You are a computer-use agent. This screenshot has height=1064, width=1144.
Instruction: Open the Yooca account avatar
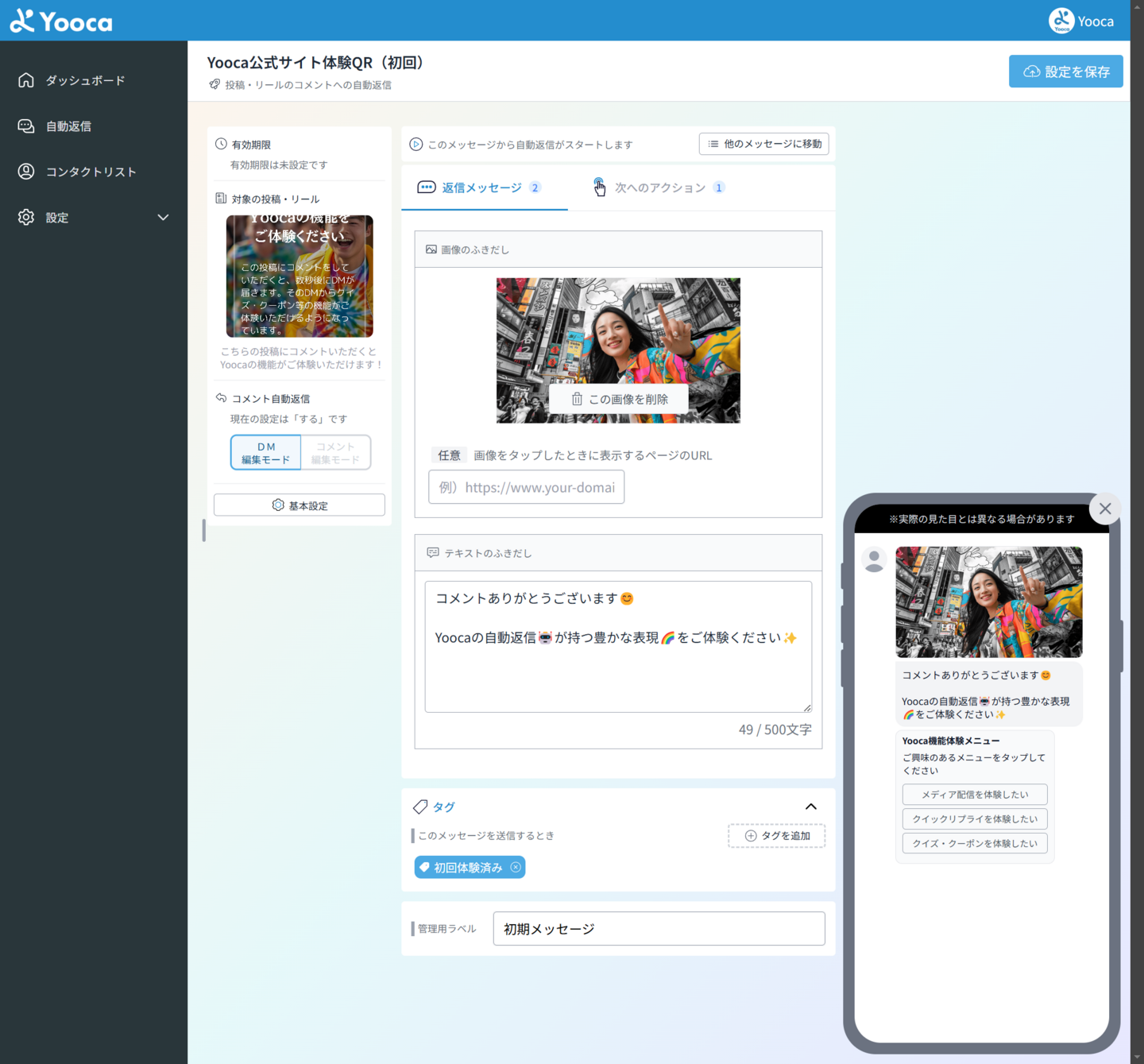coord(1061,21)
